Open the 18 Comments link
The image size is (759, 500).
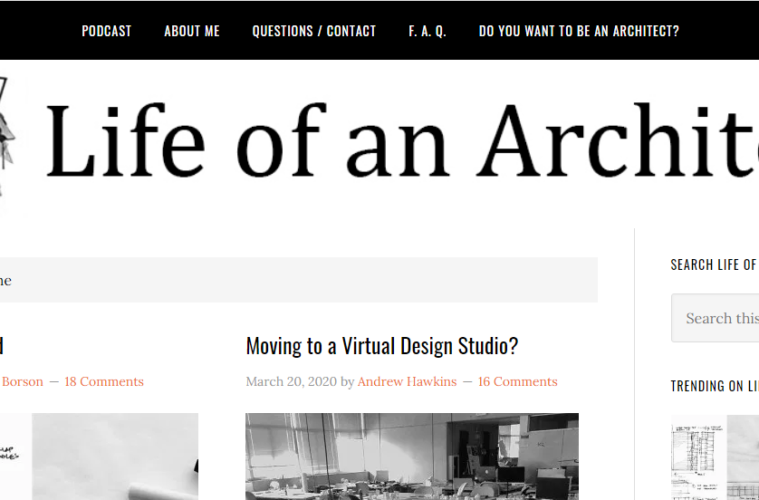[104, 382]
